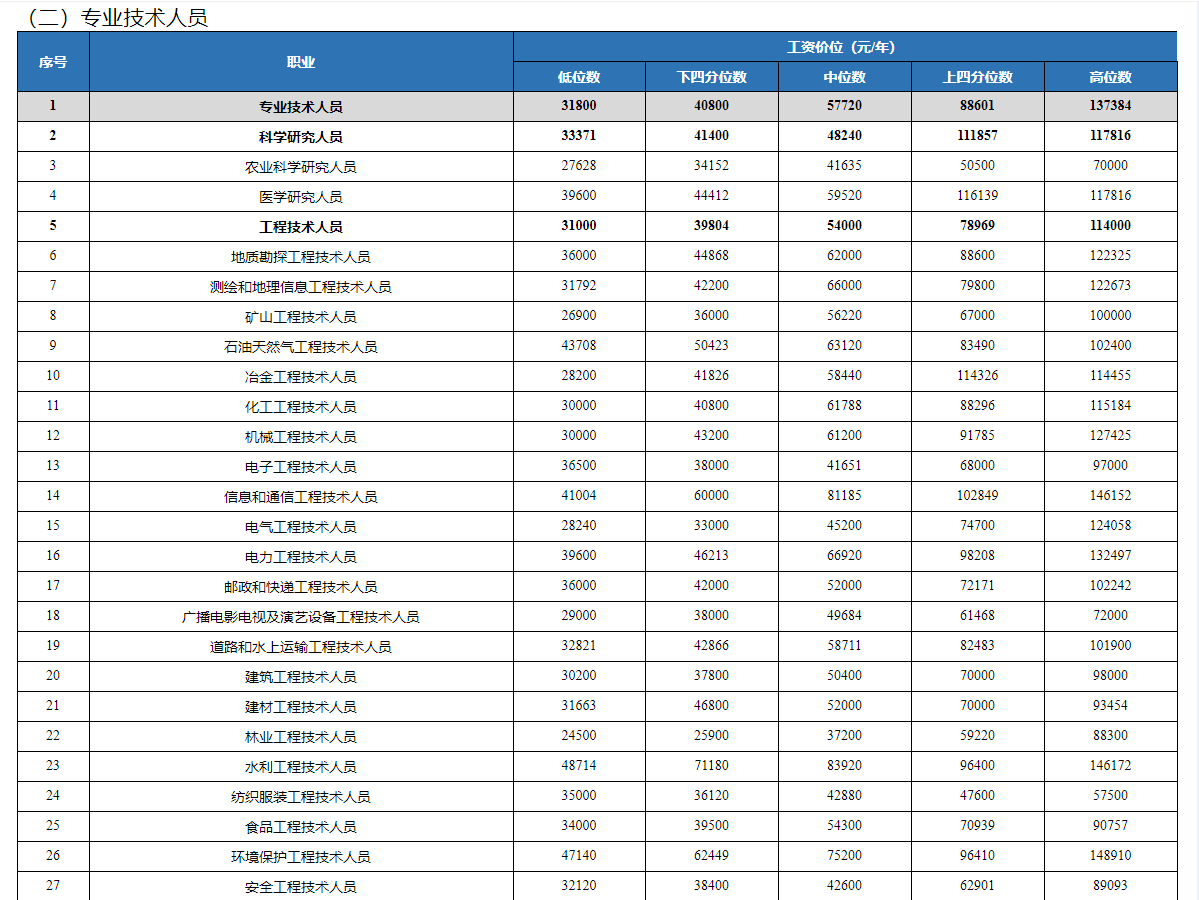Viewport: 1199px width, 900px height.
Task: Click the 农业科学研究人员 cell
Action: click(301, 167)
